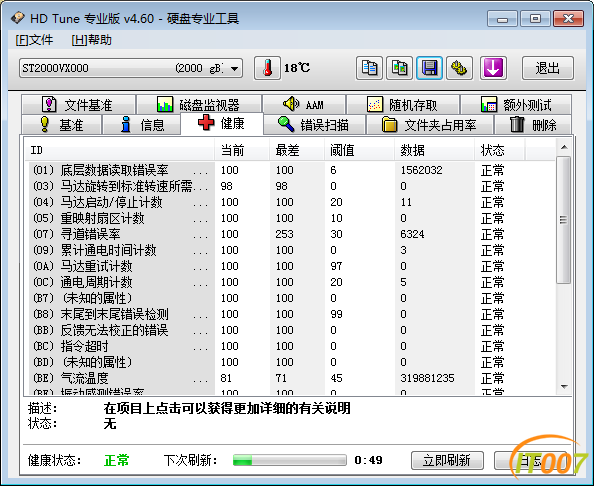This screenshot has height=486, width=594.
Task: Select the (BE) 气流温度 attribute row
Action: [x=292, y=378]
